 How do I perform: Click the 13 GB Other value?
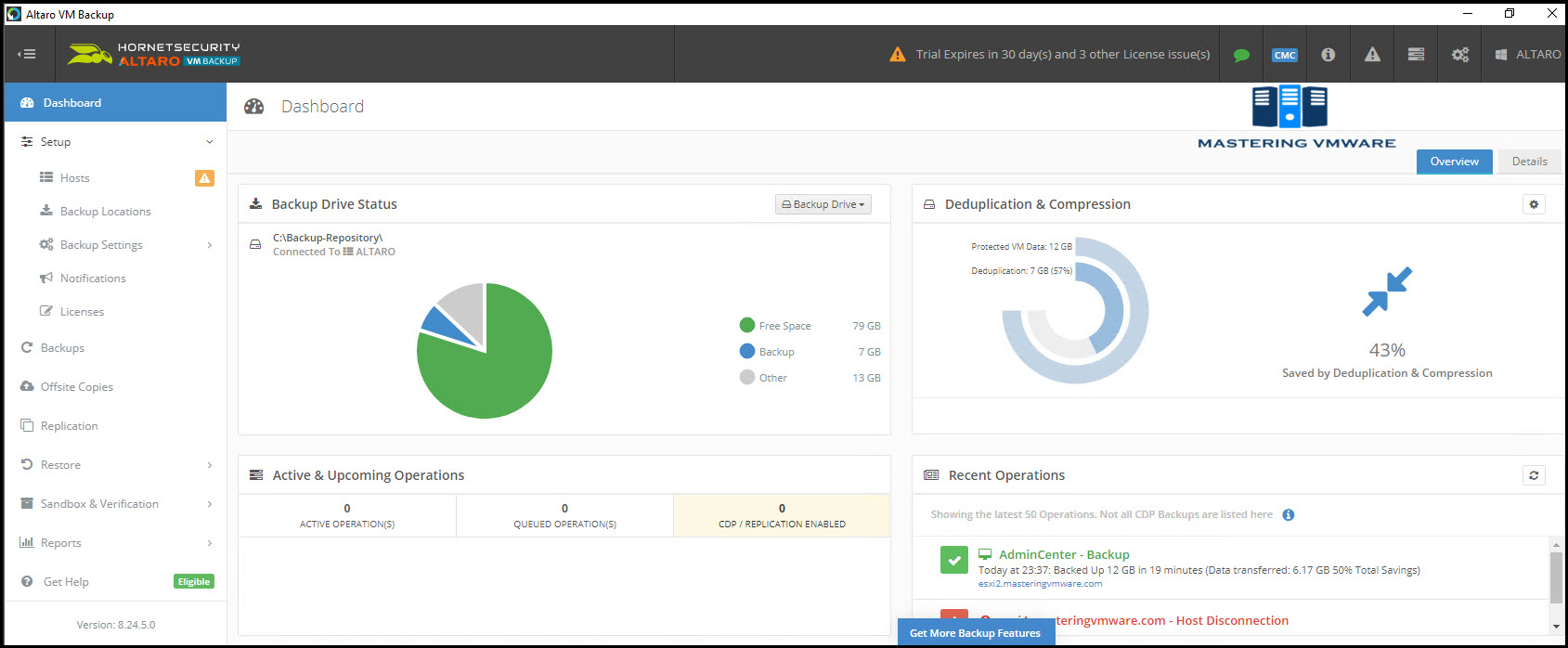tap(866, 378)
